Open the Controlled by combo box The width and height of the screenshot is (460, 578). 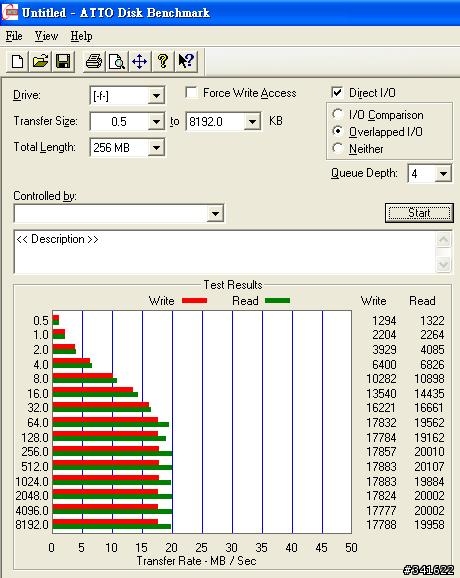pos(119,213)
